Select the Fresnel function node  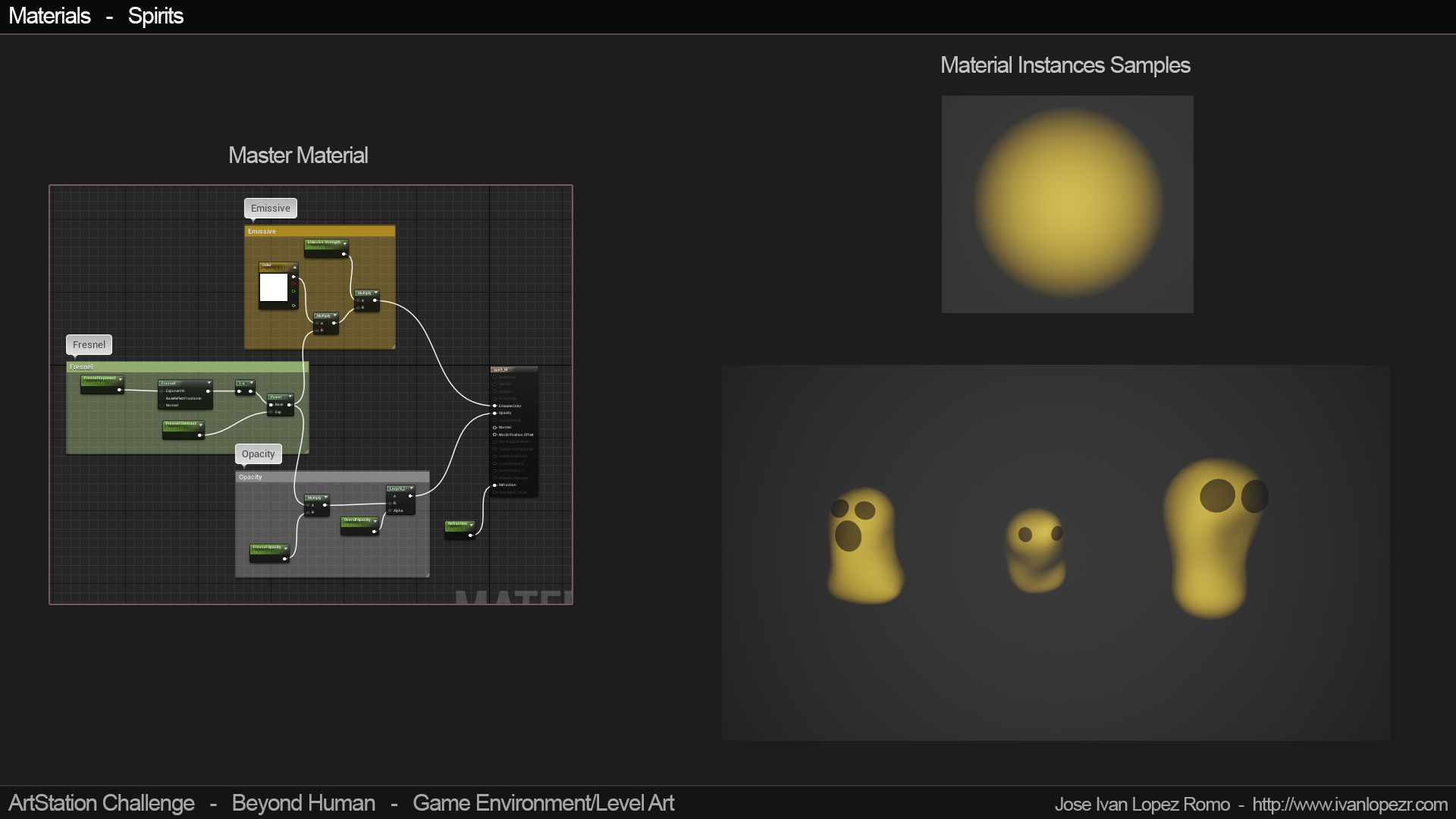point(185,394)
